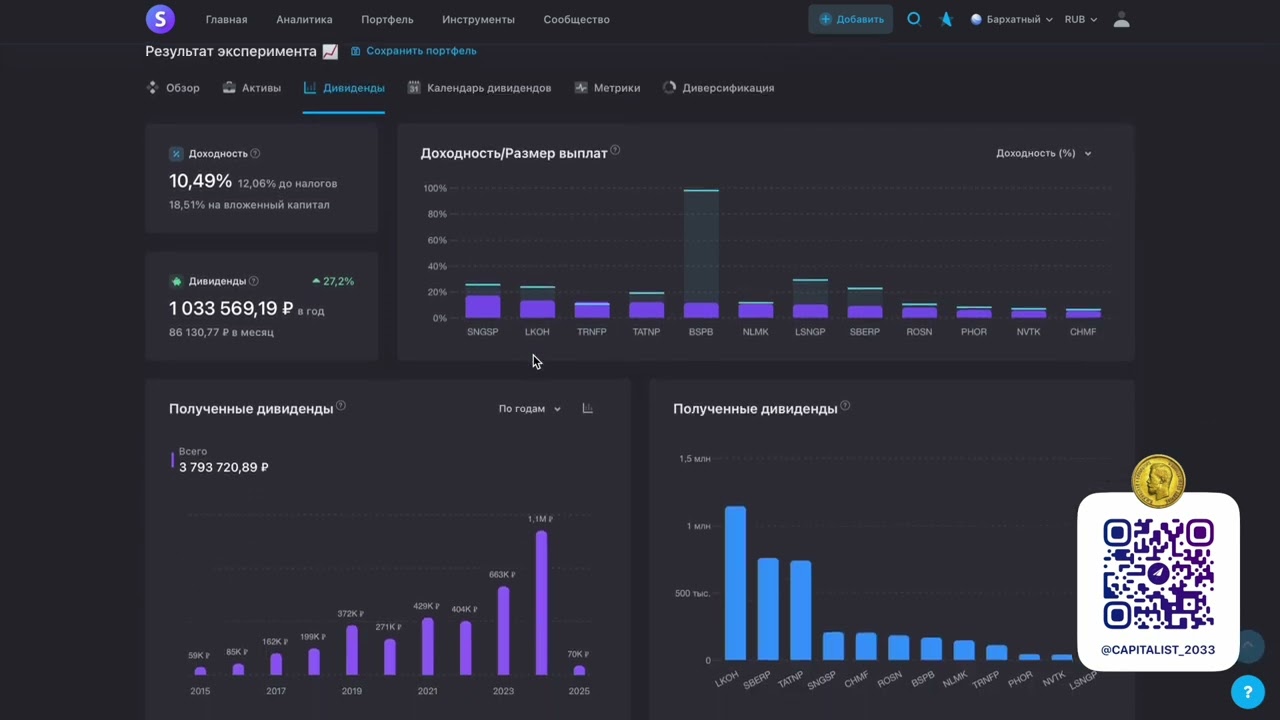
Task: Open the search magnifier icon
Action: [x=914, y=19]
